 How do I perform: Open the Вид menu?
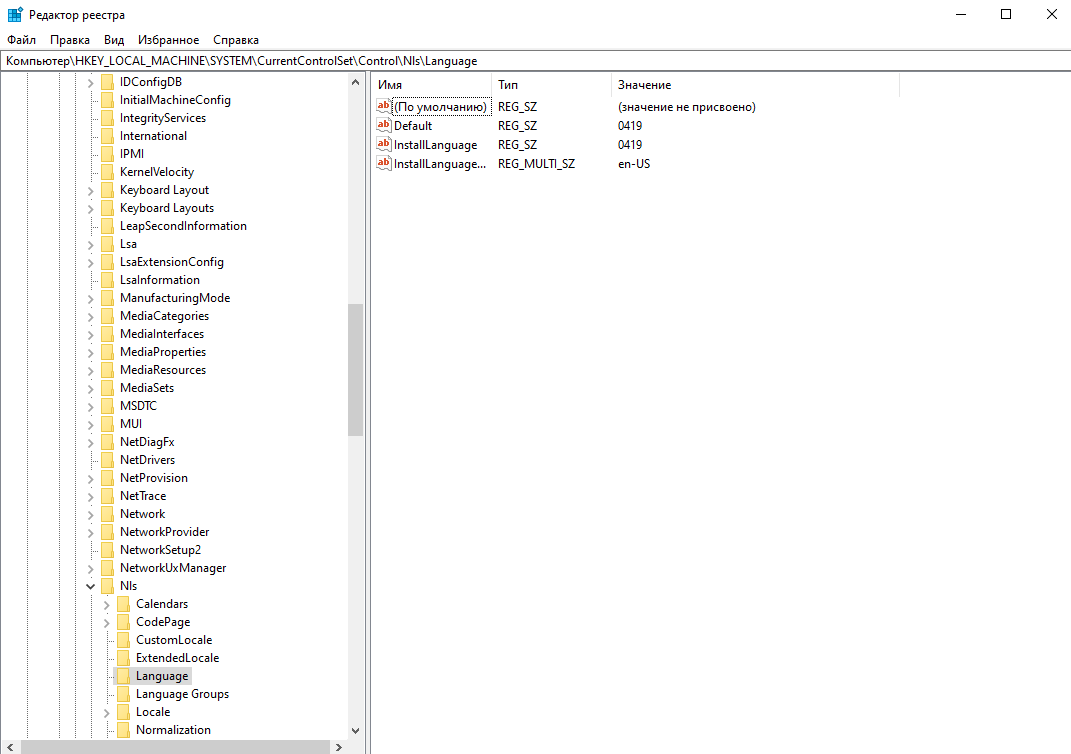coord(114,40)
